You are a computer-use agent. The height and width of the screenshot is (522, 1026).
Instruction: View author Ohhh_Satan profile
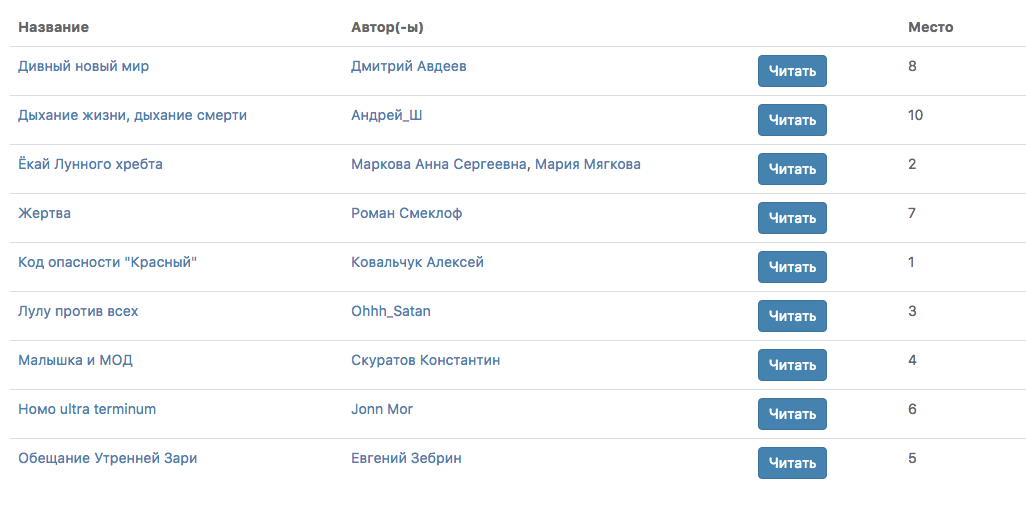pos(391,312)
